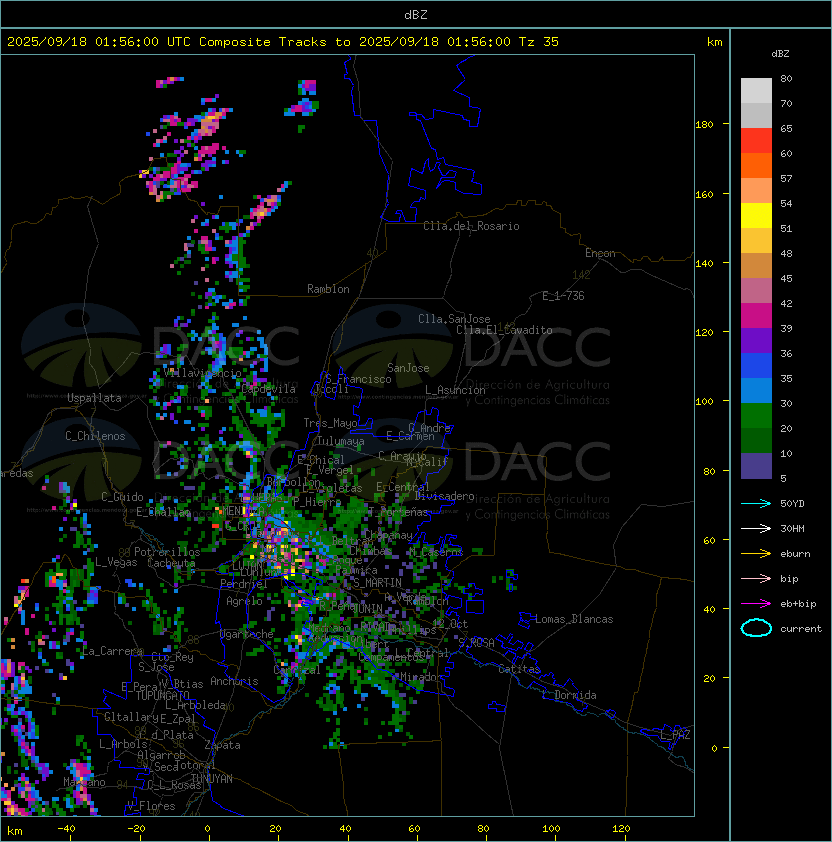Click the pink bip arrow in legend
This screenshot has width=832, height=842.
pos(756,578)
